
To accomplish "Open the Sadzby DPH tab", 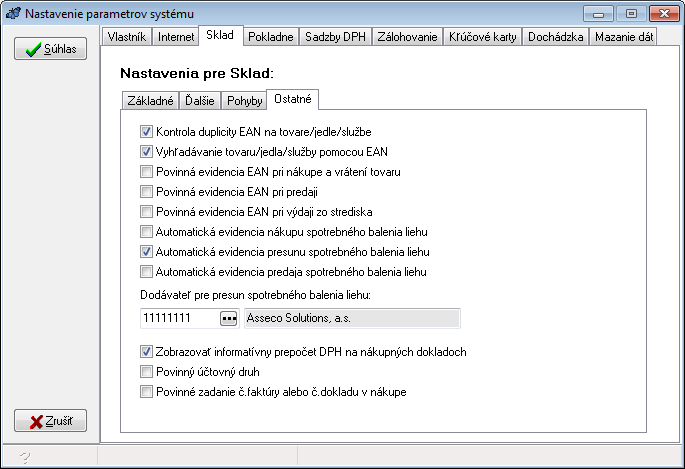I will (335, 37).
